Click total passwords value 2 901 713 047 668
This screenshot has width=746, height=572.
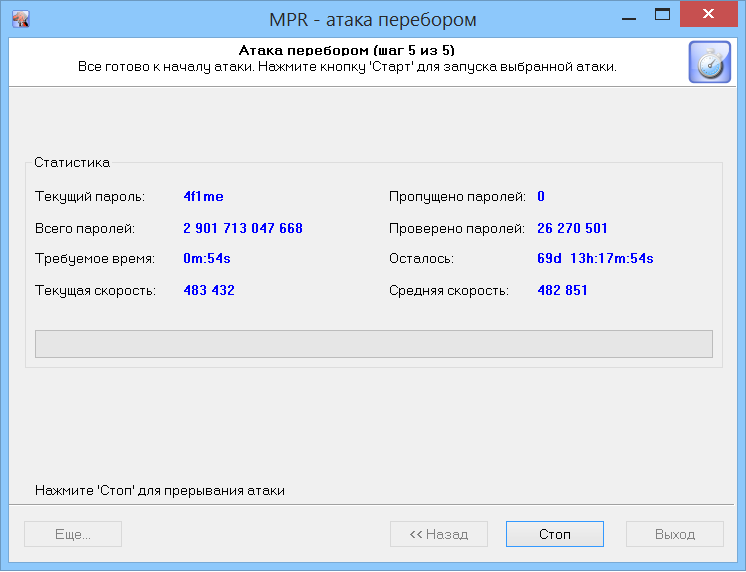pos(243,228)
